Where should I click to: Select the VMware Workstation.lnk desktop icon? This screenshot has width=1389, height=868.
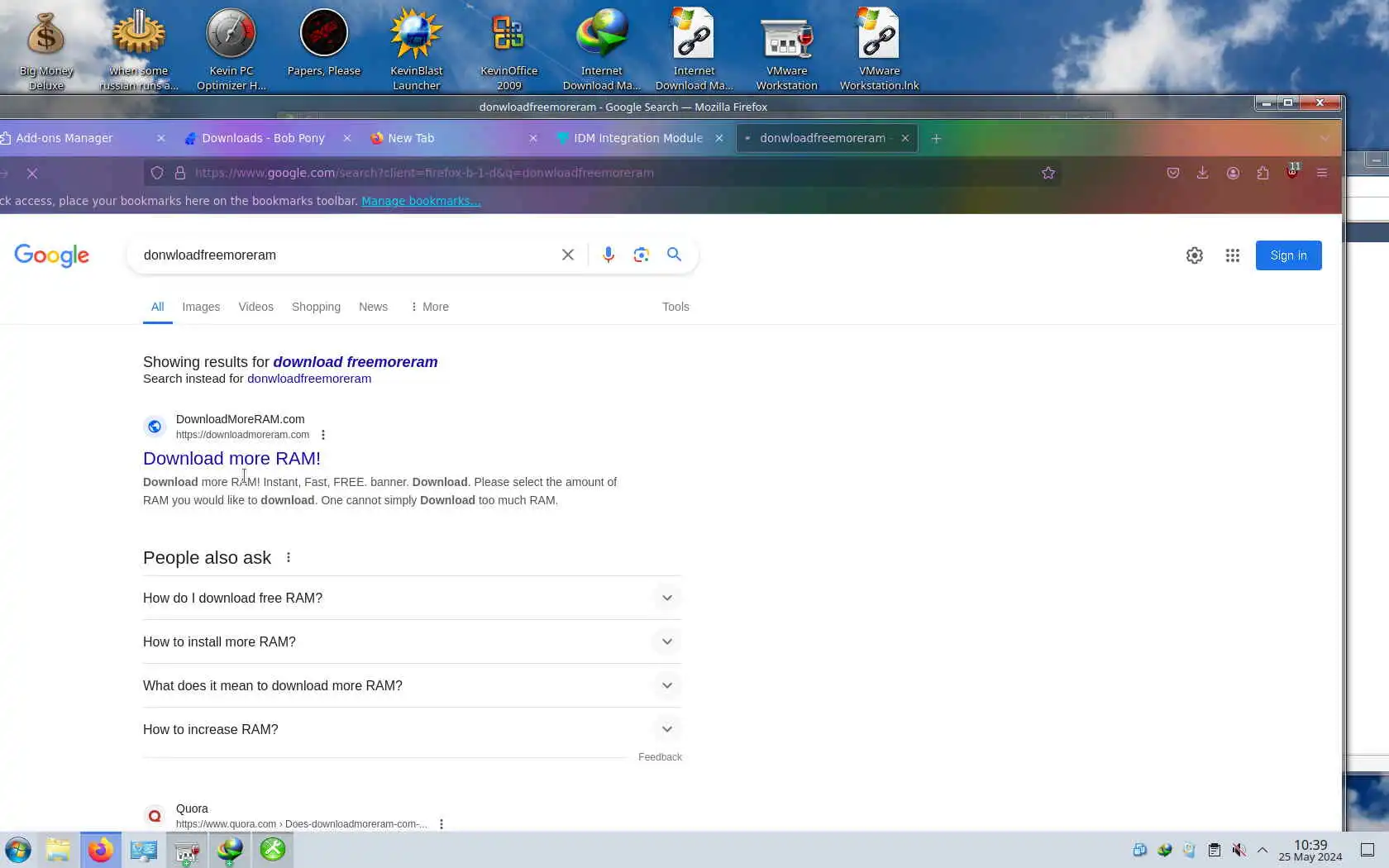880,50
